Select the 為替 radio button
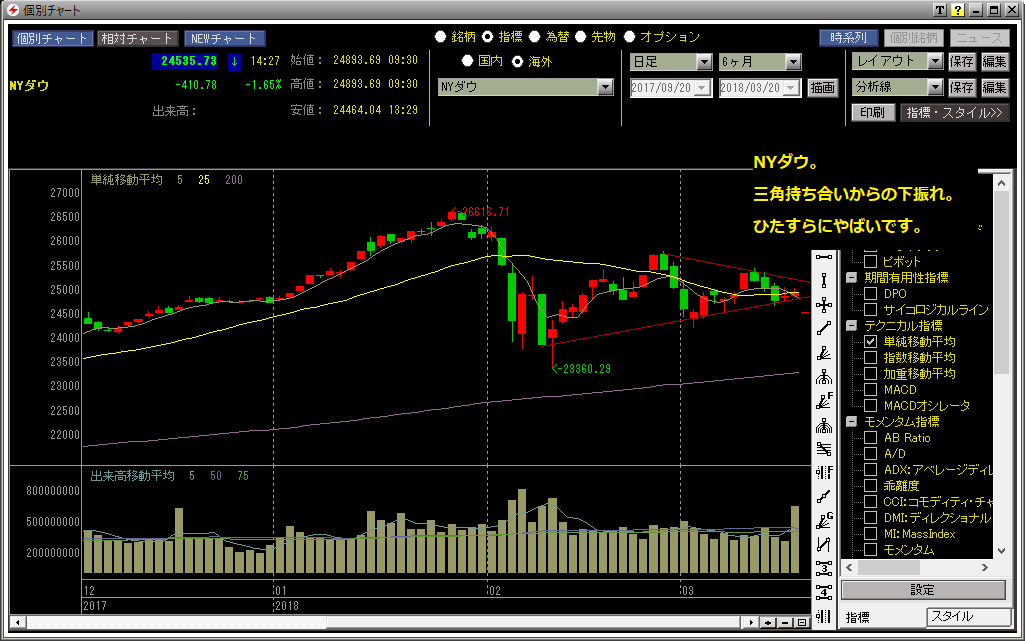 tap(535, 37)
